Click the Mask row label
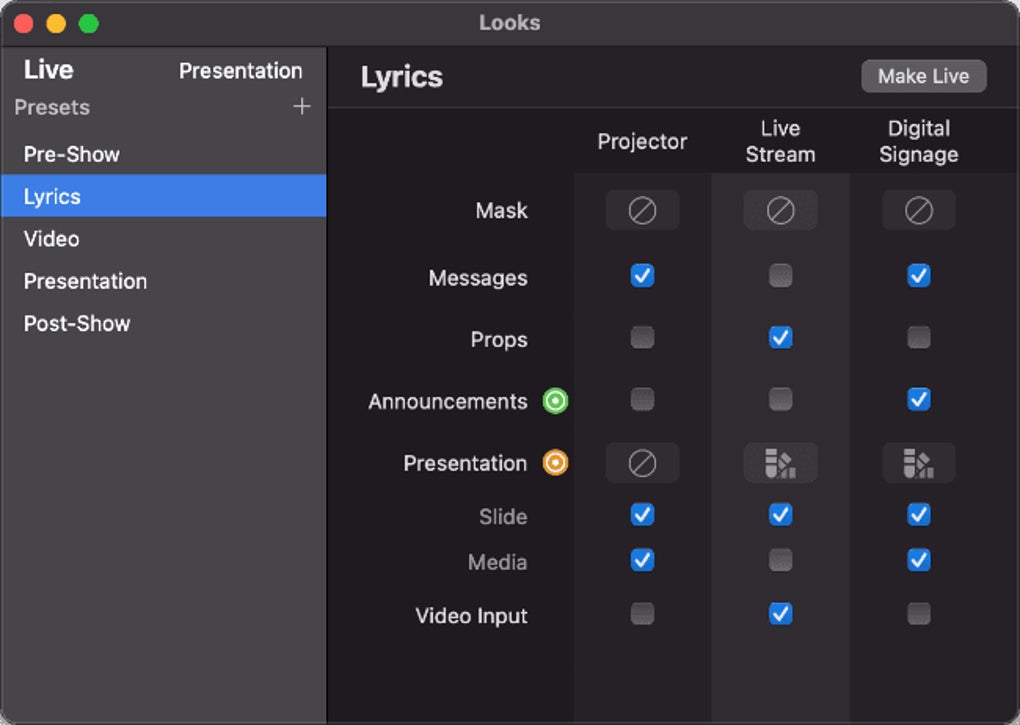Viewport: 1020px width, 725px height. (x=501, y=210)
